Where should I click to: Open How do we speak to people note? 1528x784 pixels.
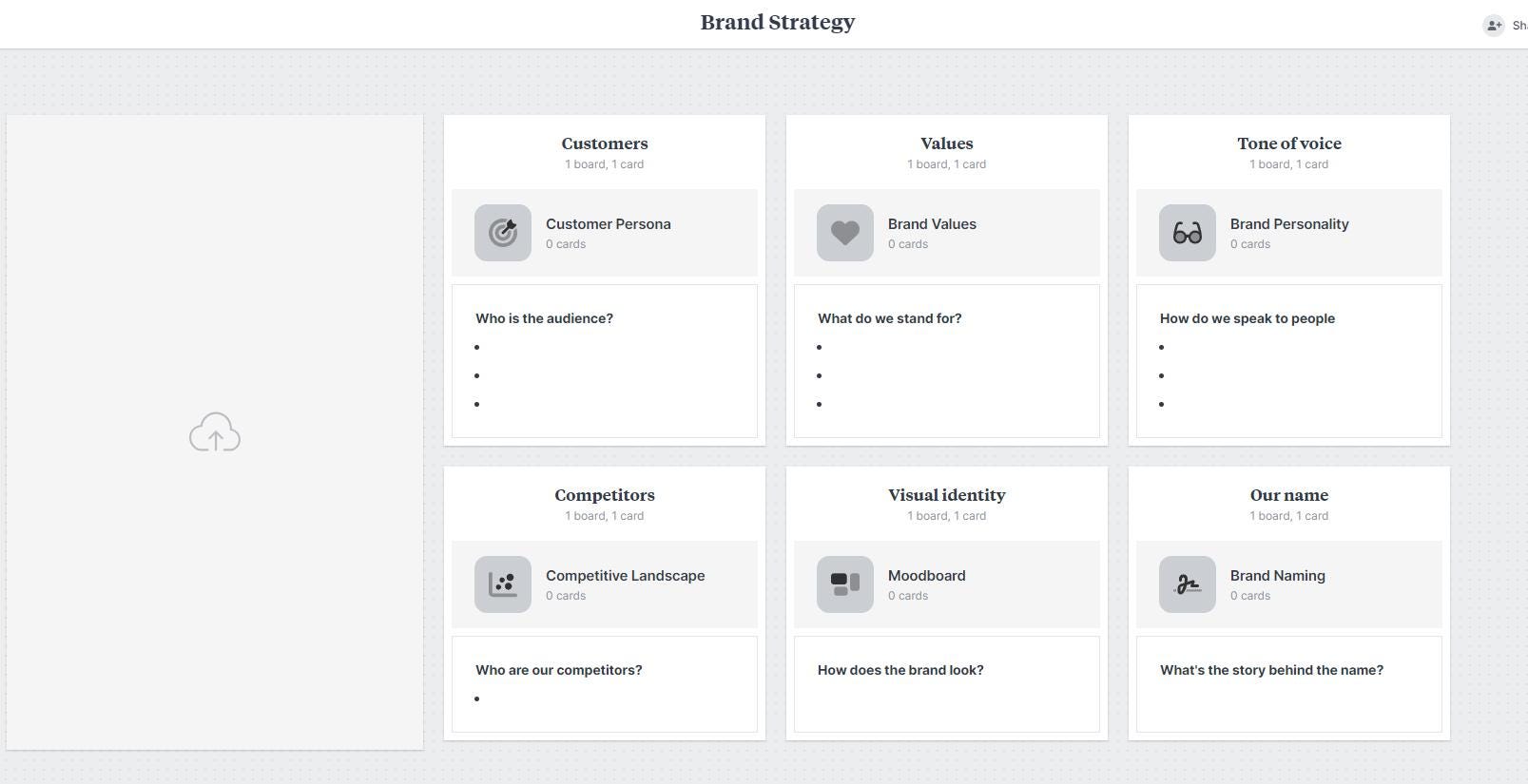click(x=1289, y=361)
